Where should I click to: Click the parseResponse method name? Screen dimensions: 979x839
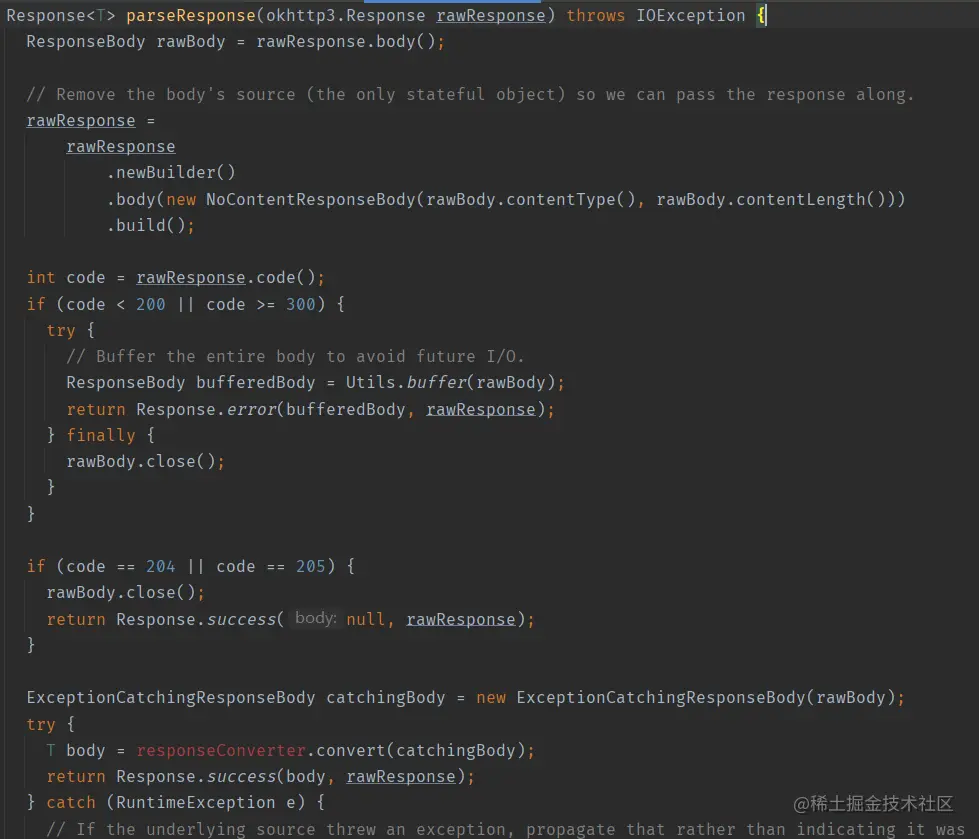(190, 16)
